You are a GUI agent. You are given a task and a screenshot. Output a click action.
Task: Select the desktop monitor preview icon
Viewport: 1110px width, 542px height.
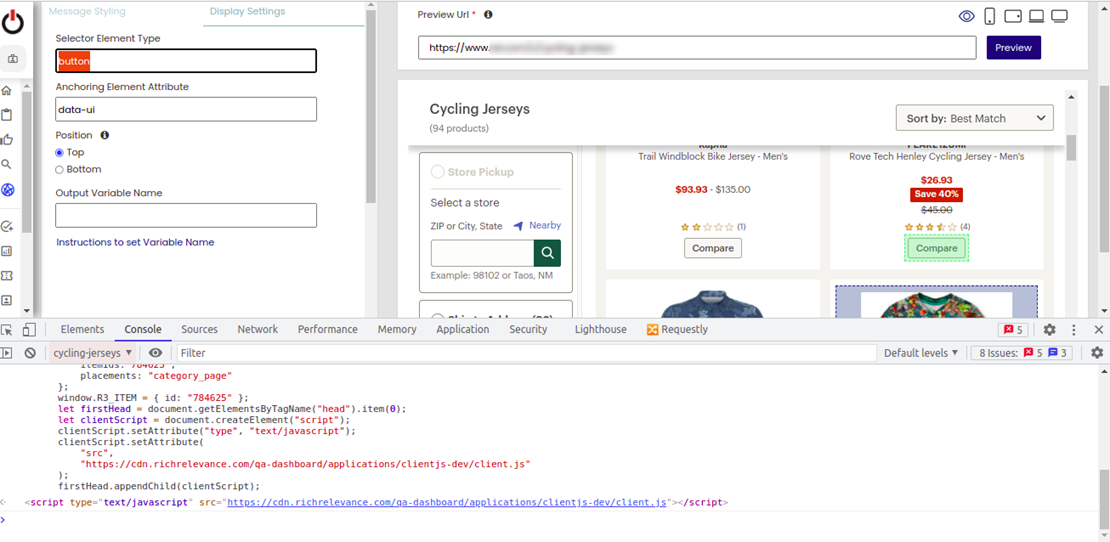pyautogui.click(x=1060, y=16)
